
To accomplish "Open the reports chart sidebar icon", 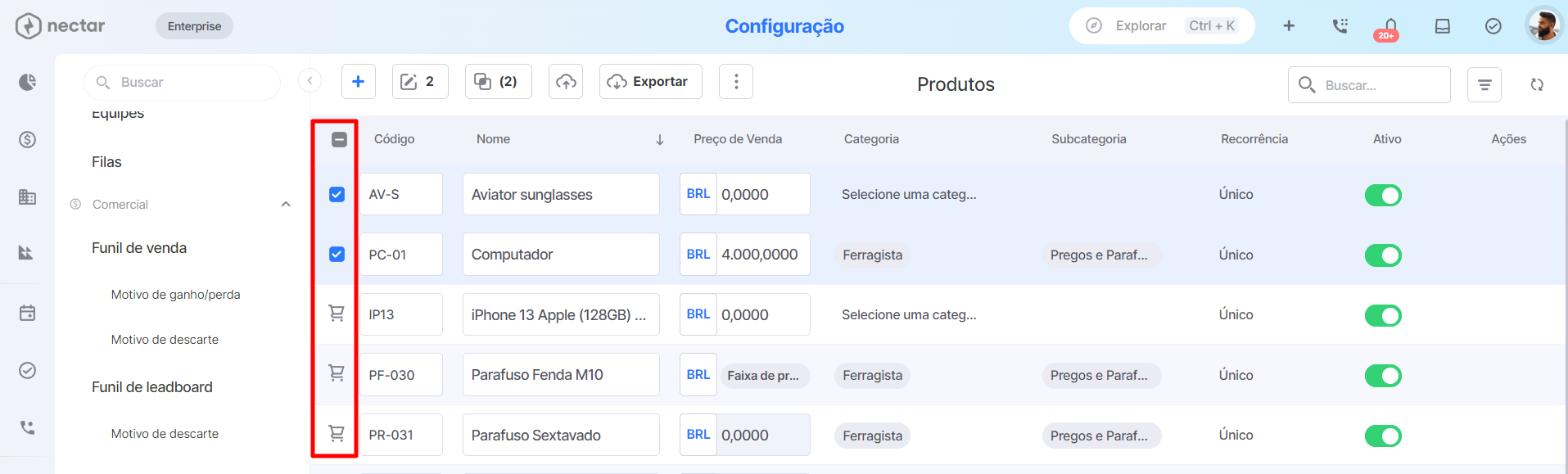I will [x=27, y=253].
